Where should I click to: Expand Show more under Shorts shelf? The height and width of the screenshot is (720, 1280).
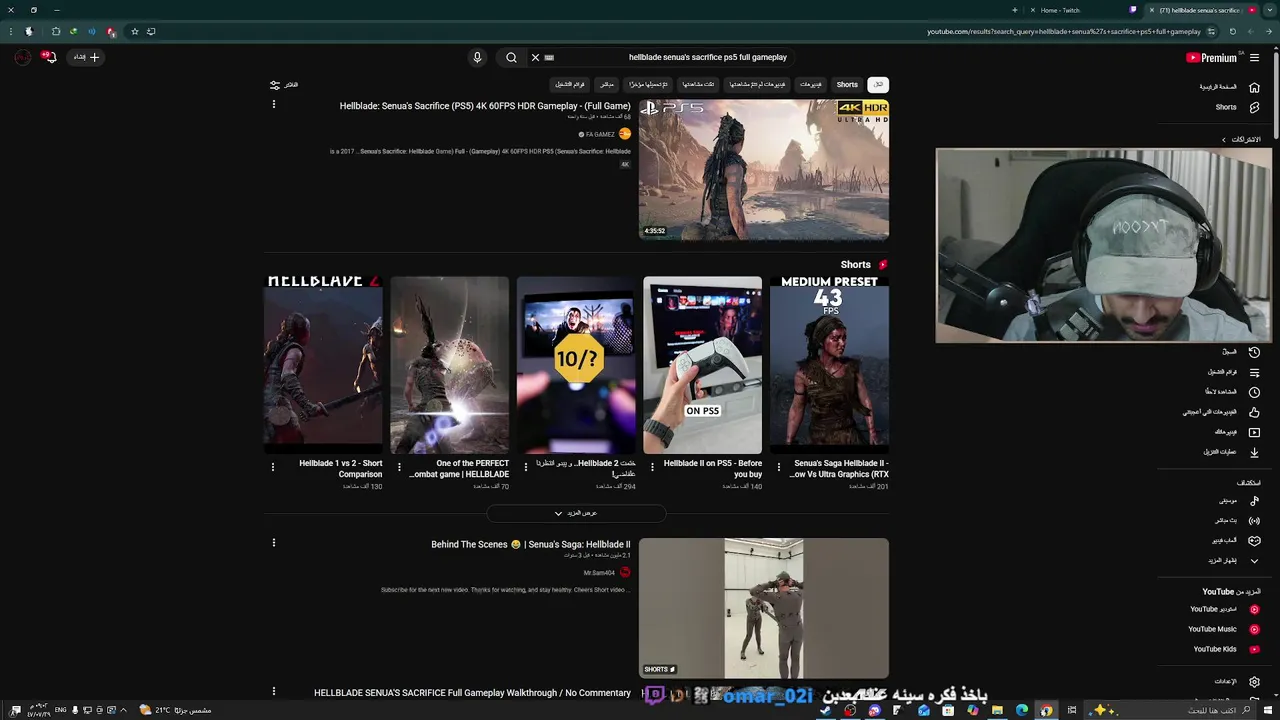pos(576,513)
